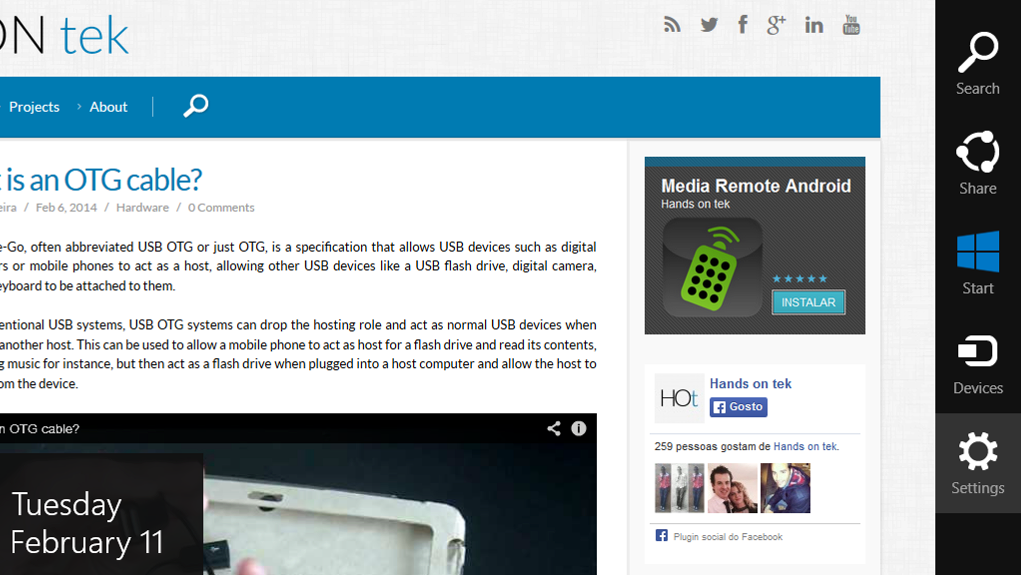Open the Devices charm

tap(977, 363)
